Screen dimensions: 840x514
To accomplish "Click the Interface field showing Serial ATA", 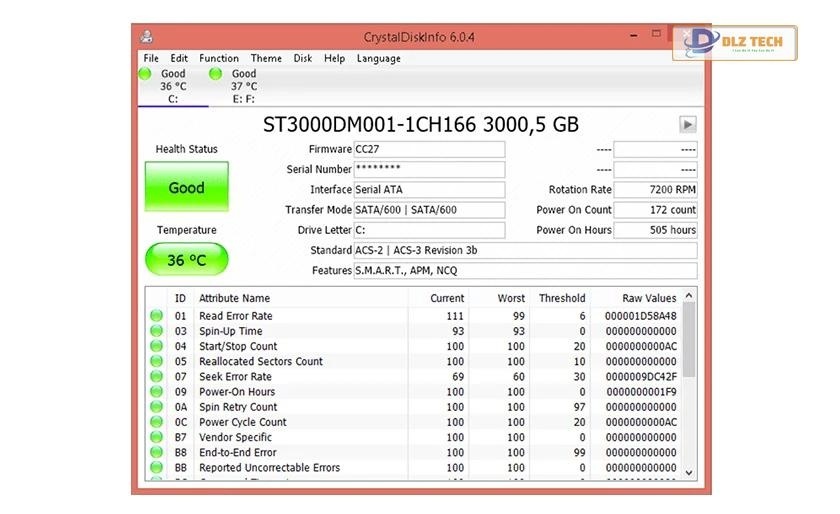I will (x=429, y=189).
